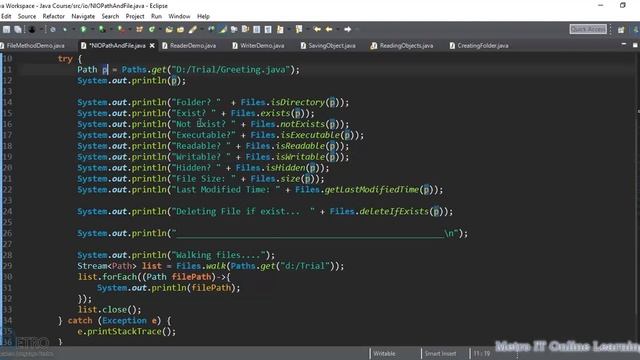640x360 pixels.
Task: Close the NIOPathAndFile.java tab
Action: 152,46
